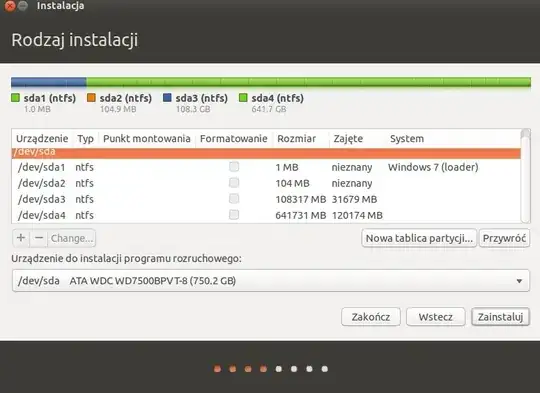Toggle format checkbox for /dev/sda1
Image resolution: width=540 pixels, height=393 pixels.
pyautogui.click(x=234, y=167)
